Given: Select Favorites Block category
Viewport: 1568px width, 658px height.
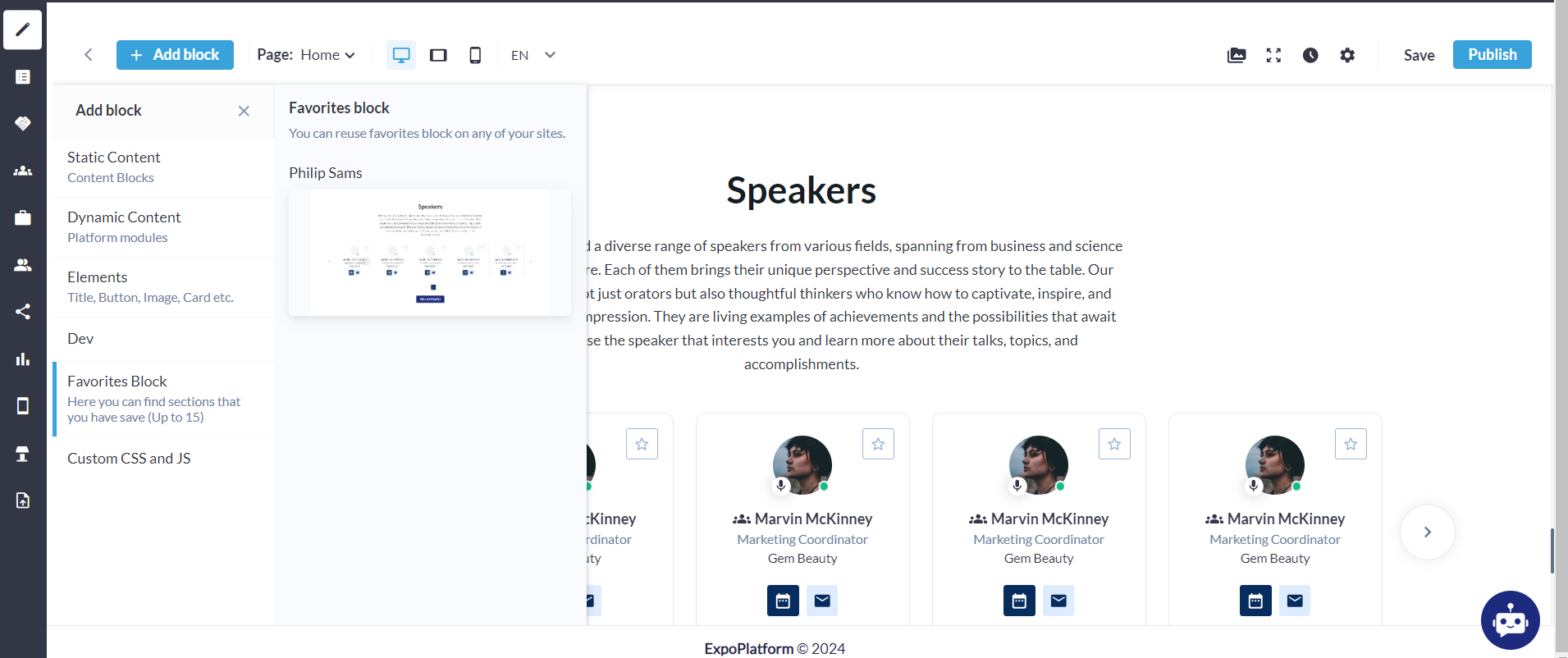Looking at the screenshot, I should (x=163, y=399).
